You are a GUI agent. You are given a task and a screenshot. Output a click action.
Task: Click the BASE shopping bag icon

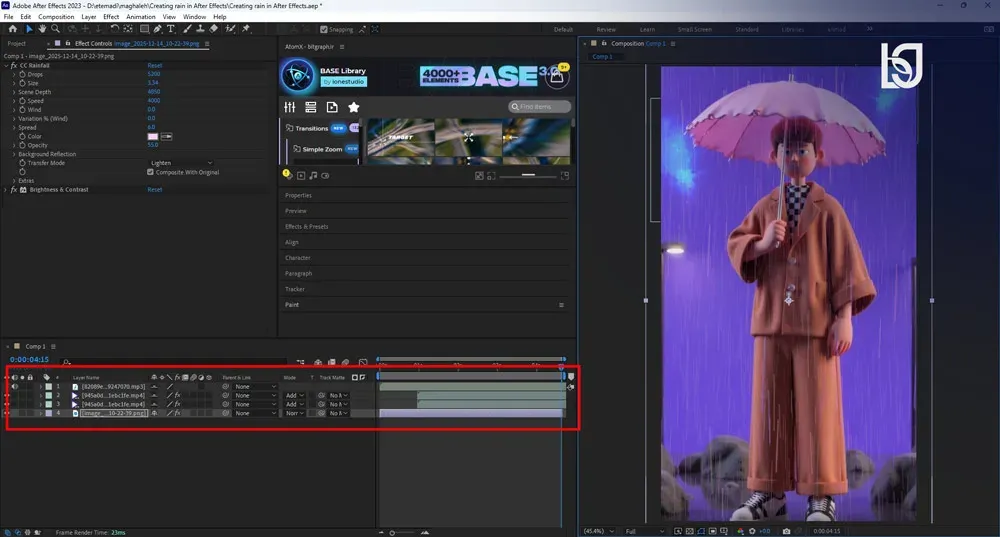pos(557,77)
